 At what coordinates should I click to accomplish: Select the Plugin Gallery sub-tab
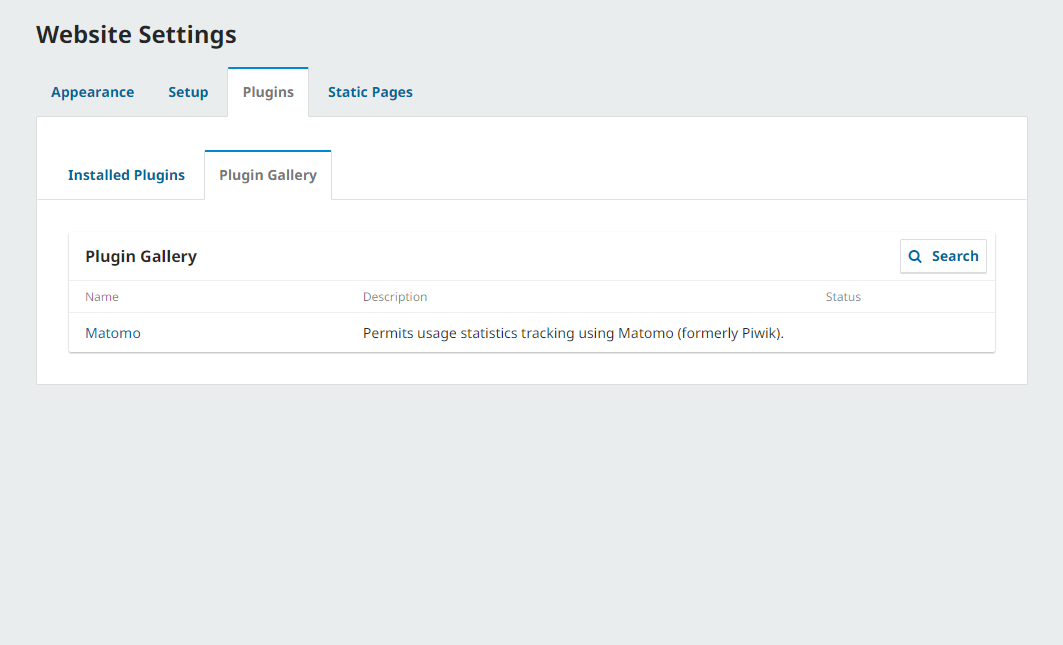(x=268, y=175)
